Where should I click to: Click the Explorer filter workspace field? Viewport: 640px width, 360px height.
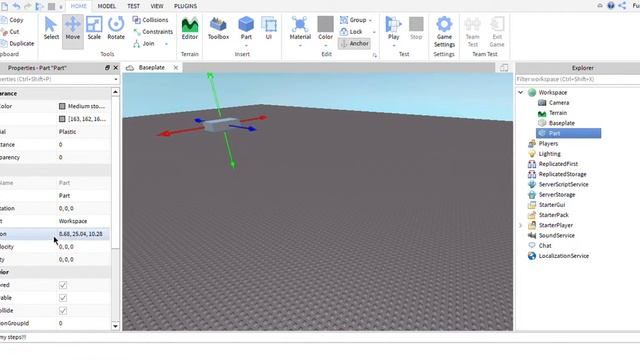pos(578,79)
